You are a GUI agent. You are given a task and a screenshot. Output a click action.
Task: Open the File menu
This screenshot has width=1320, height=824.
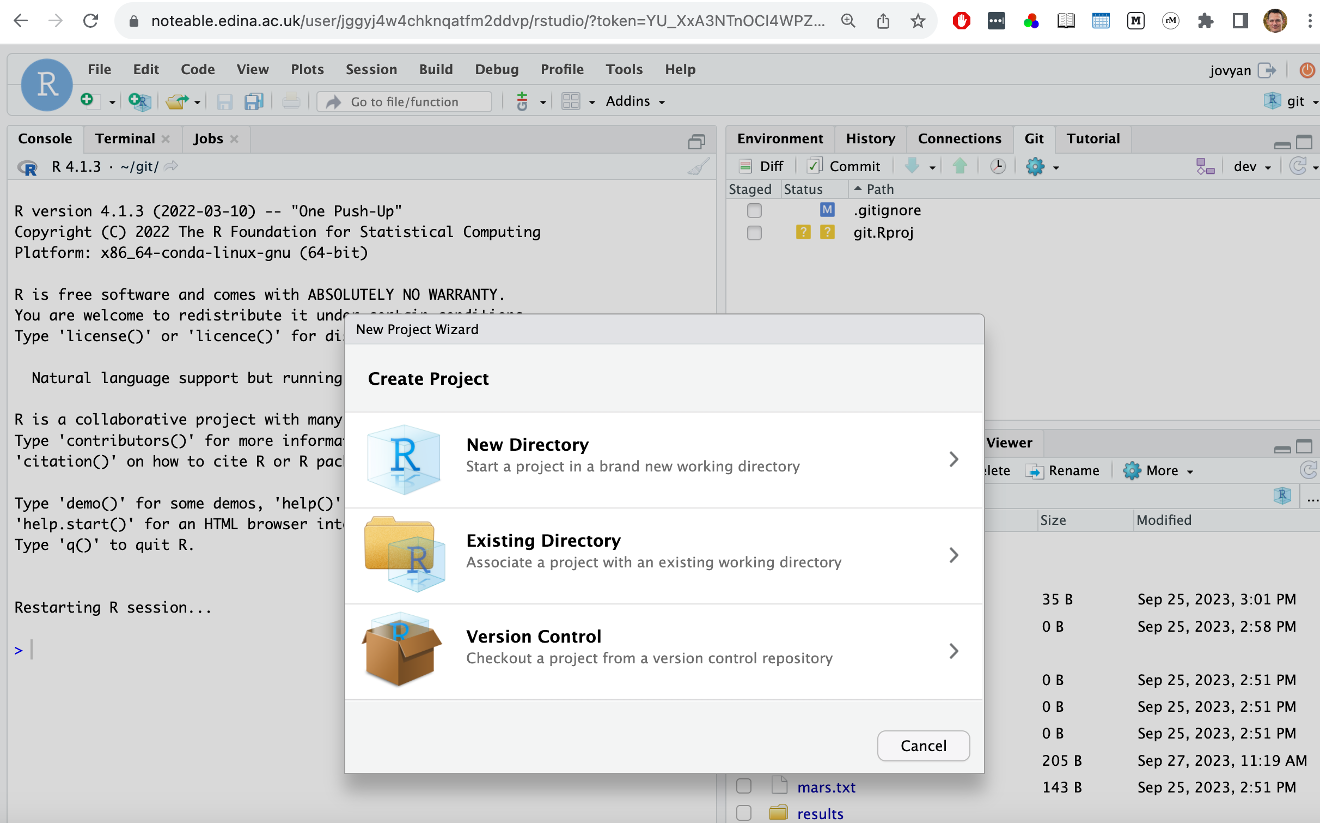point(99,69)
